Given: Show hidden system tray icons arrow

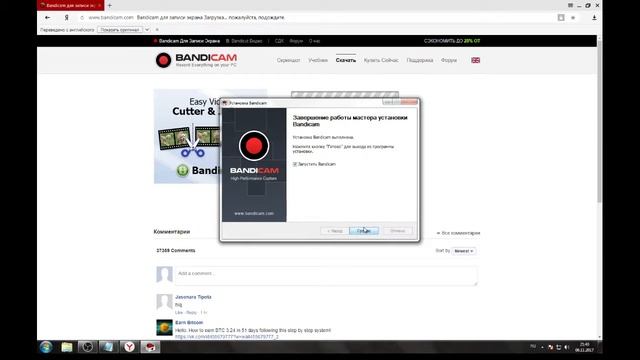Looking at the screenshot, I should (542, 347).
